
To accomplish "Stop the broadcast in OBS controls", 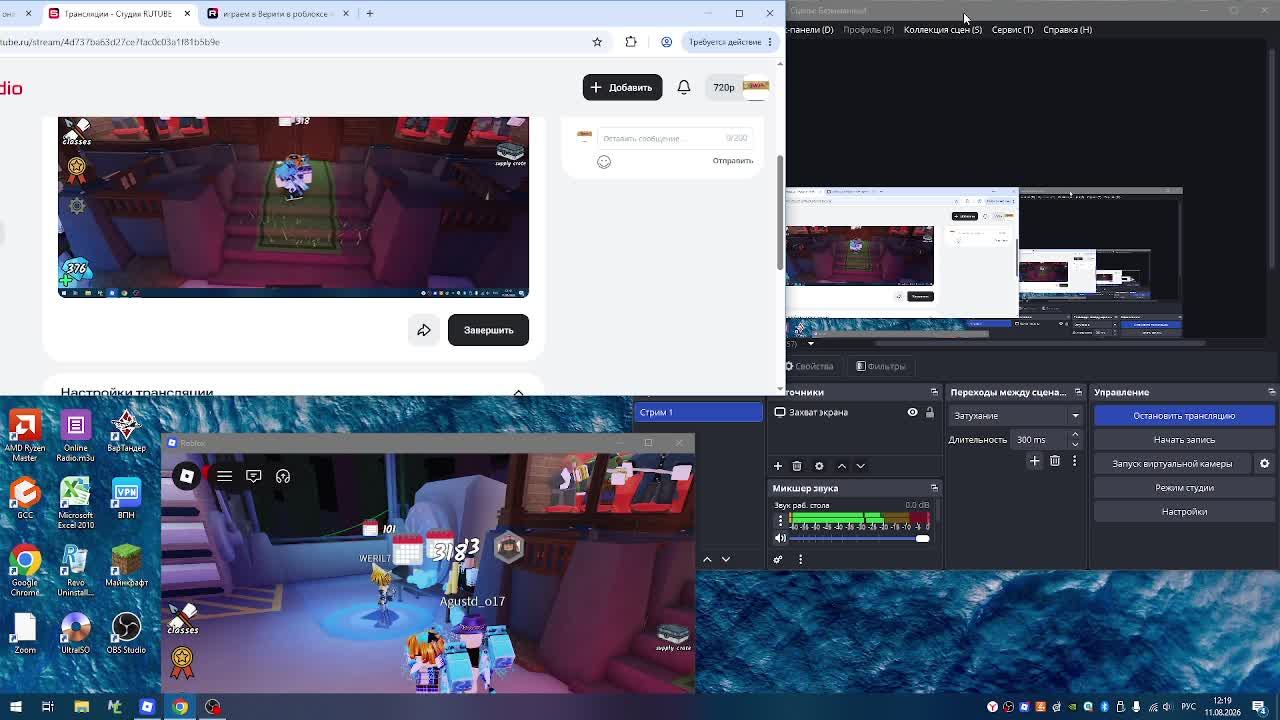I will (1184, 416).
